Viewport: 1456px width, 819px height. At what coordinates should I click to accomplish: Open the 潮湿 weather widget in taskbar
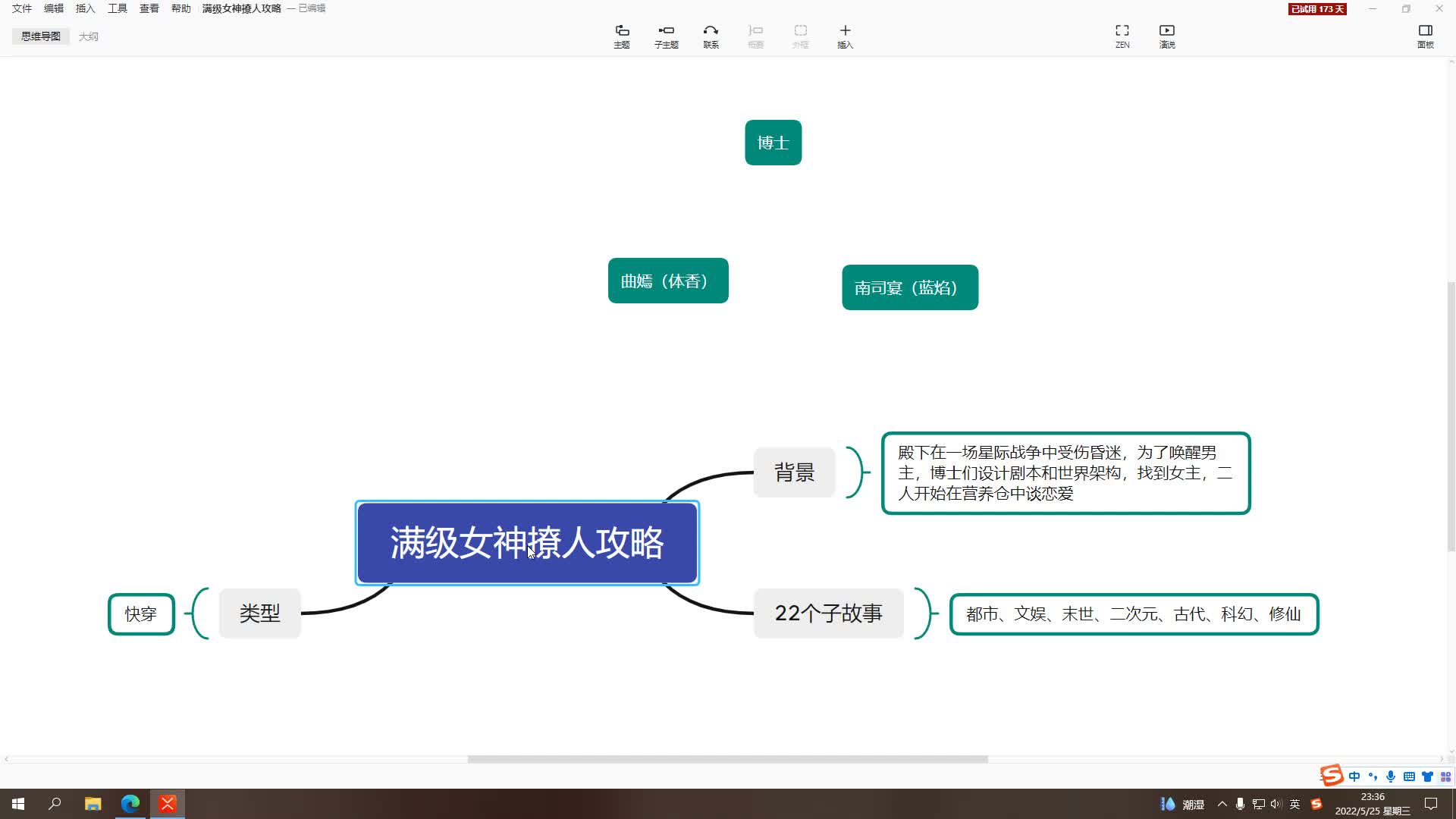1183,804
